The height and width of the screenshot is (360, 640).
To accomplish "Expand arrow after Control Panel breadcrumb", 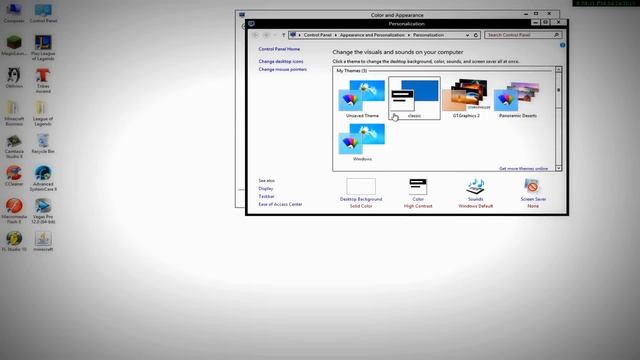I will 336,35.
